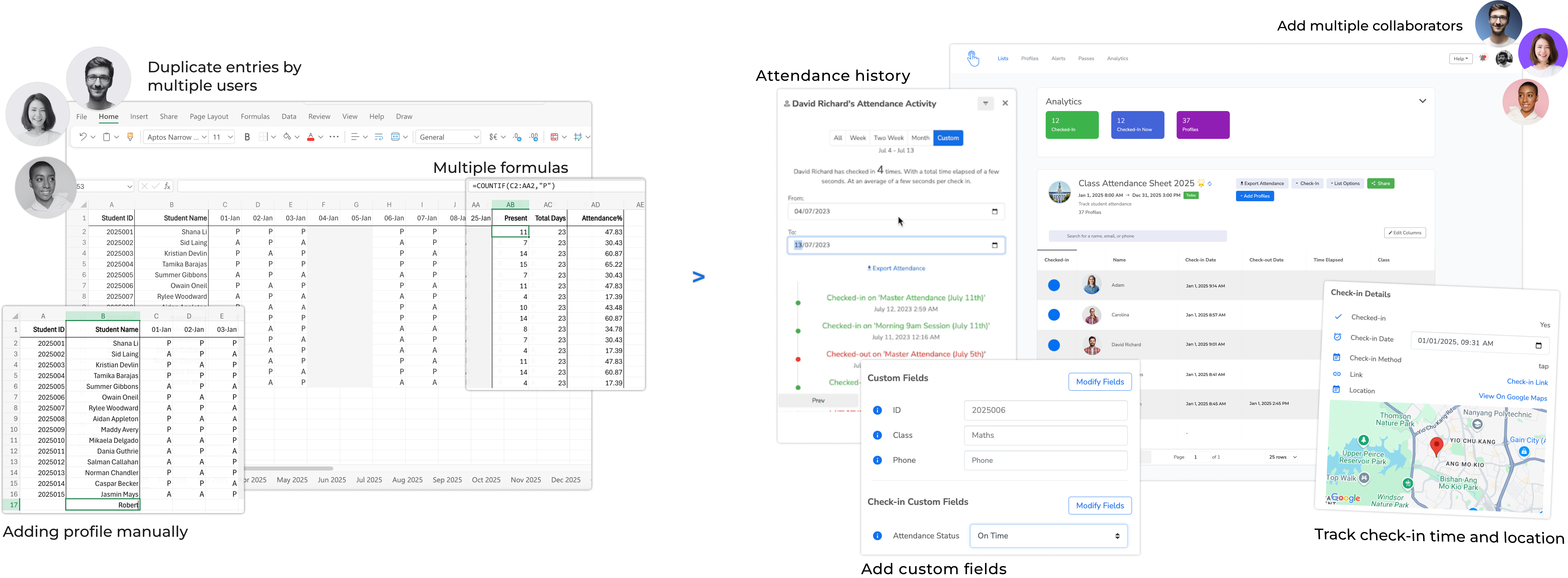Click the Increase Decimal icon
The width and height of the screenshot is (1568, 578).
pos(517,137)
